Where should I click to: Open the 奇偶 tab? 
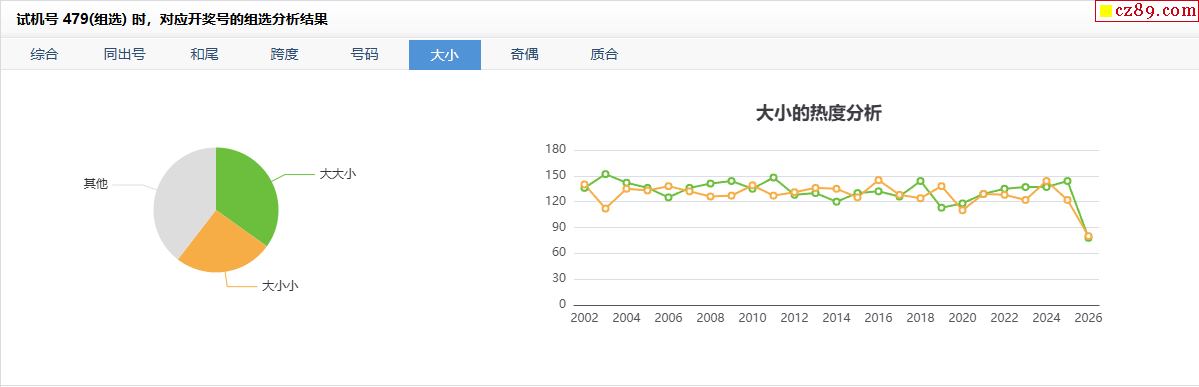[525, 54]
